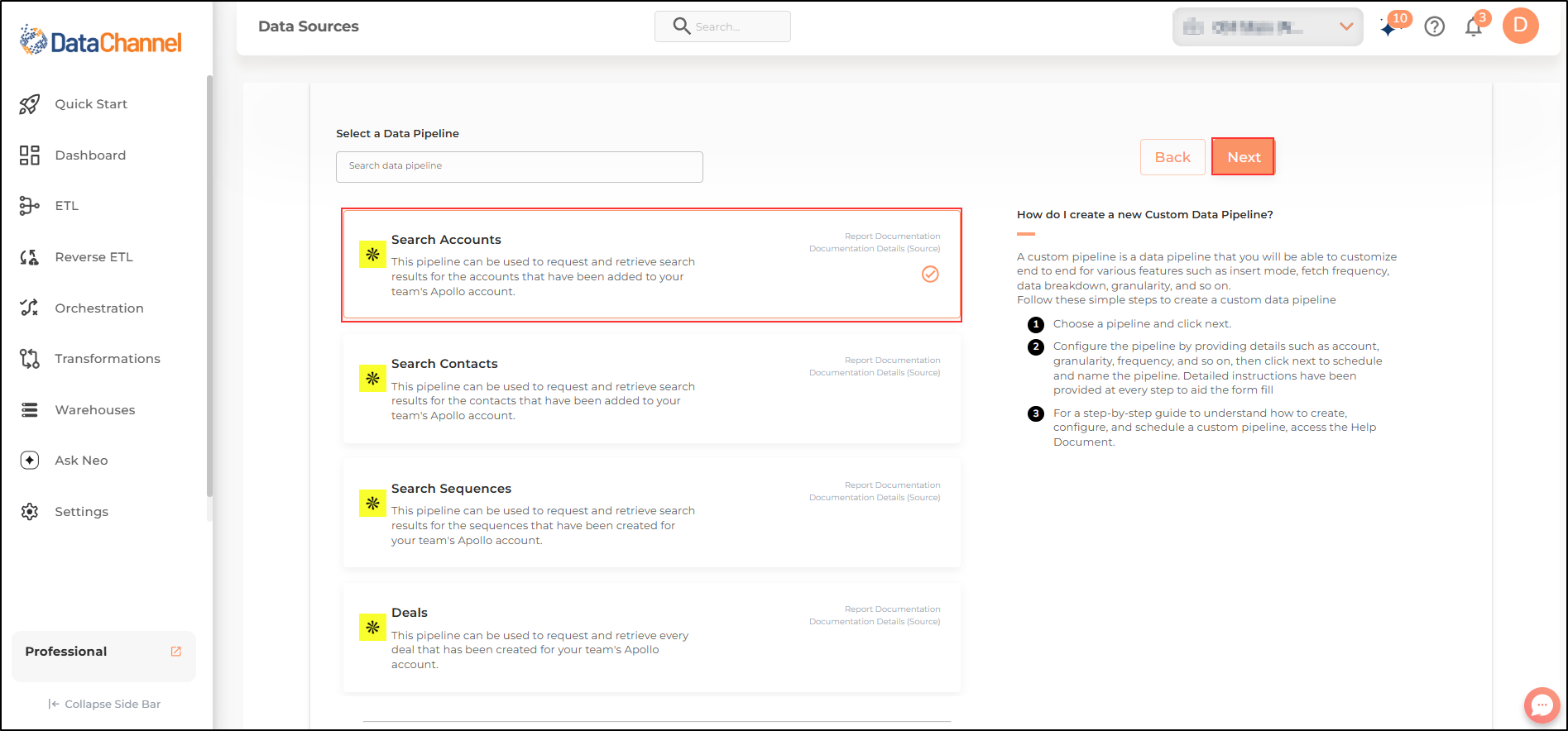Open Documentation Details (Source) for Search Sequences
Image resolution: width=1568 pixels, height=731 pixels.
pyautogui.click(x=875, y=498)
